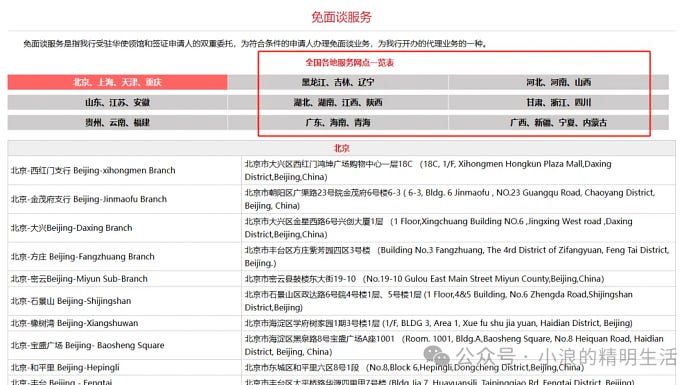Select the 北京、上海、天津、重庆 region tab
700x385 pixels.
[117, 82]
